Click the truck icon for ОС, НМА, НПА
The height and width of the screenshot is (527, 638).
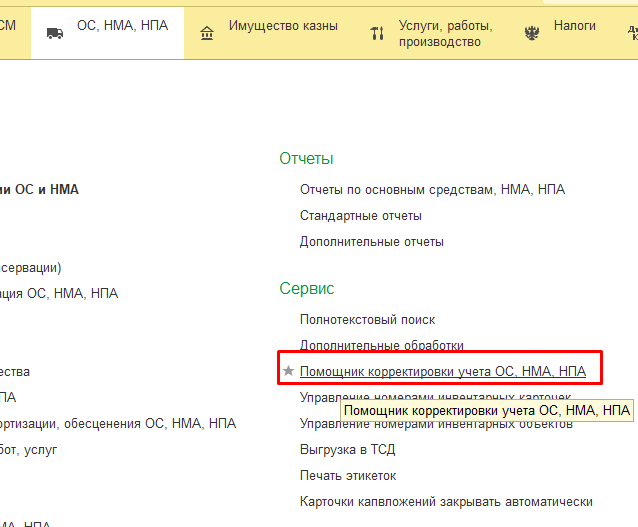point(55,33)
